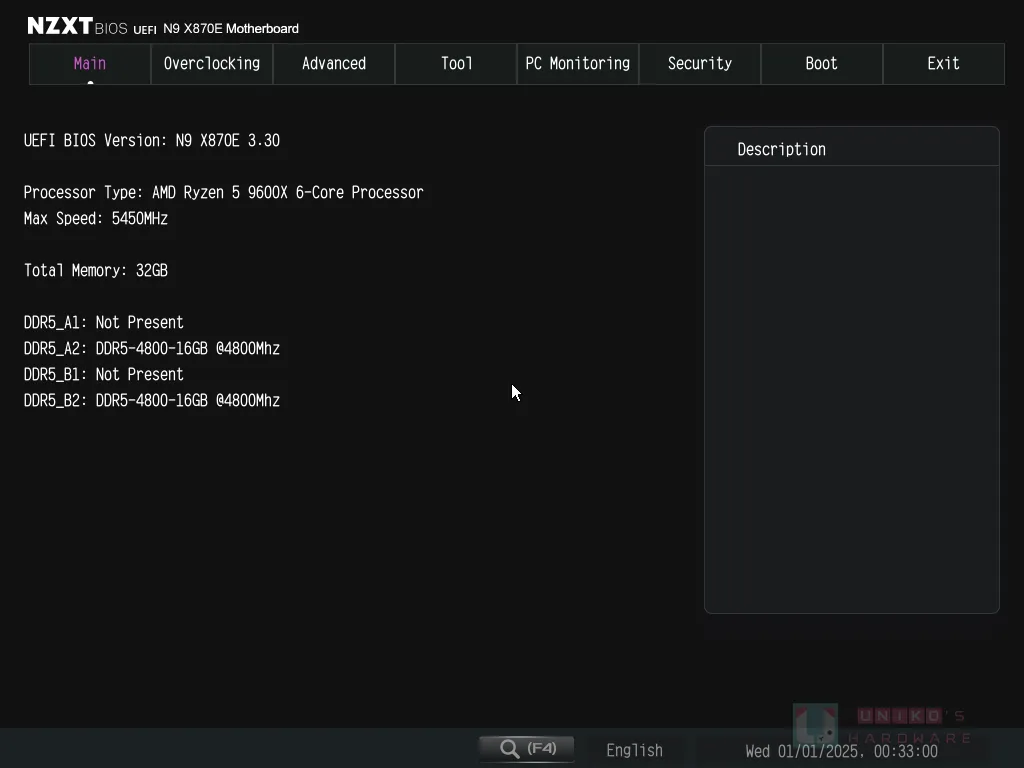1024x768 pixels.
Task: Click the NZXT BIOS logo
Action: 77,26
